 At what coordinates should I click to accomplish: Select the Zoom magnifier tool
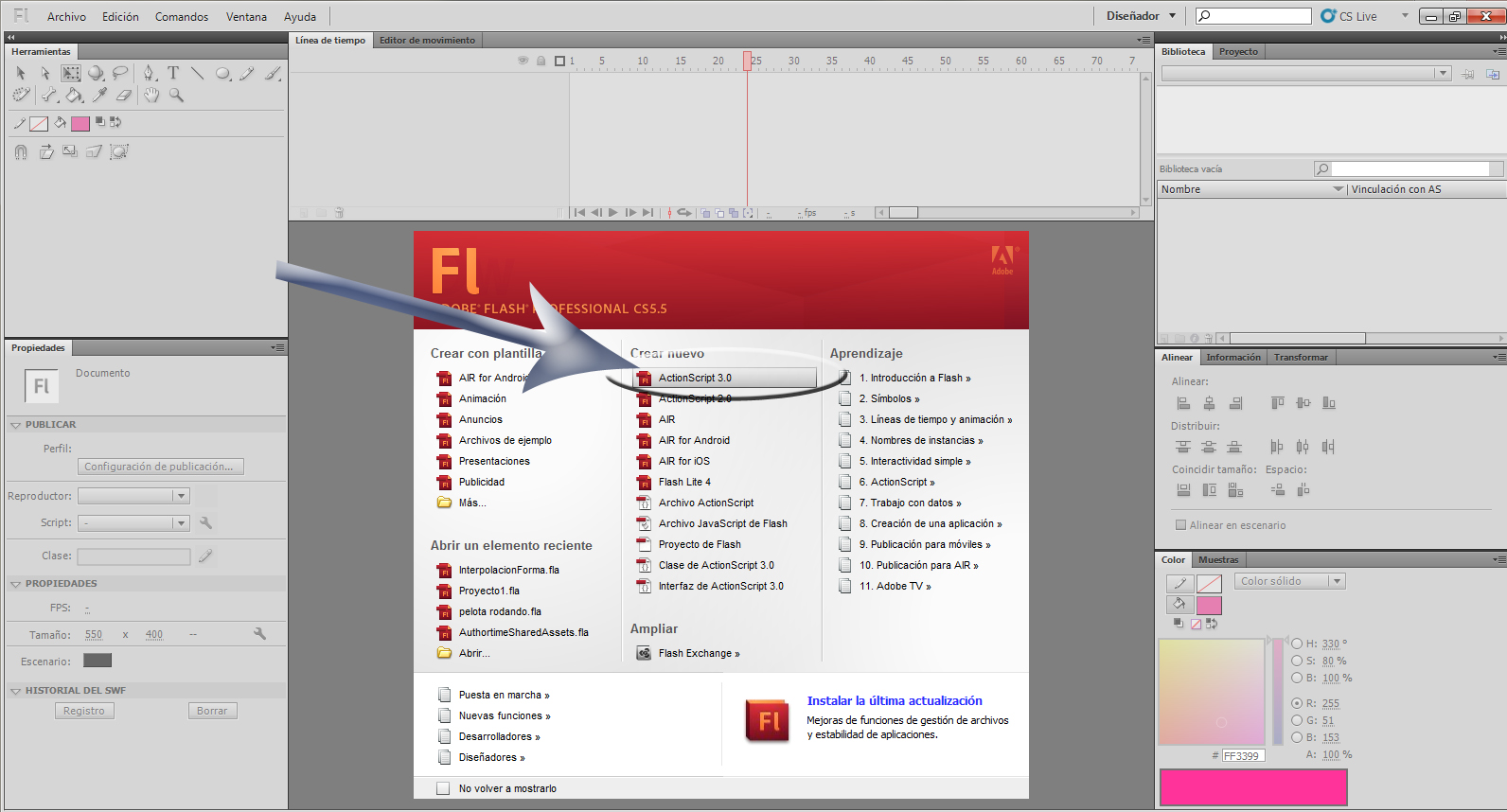(176, 95)
